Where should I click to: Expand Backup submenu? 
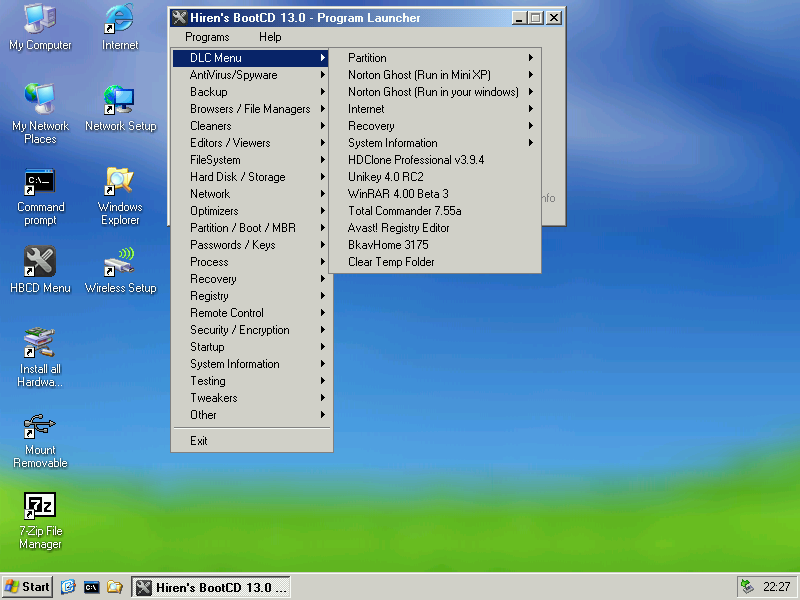tap(251, 92)
